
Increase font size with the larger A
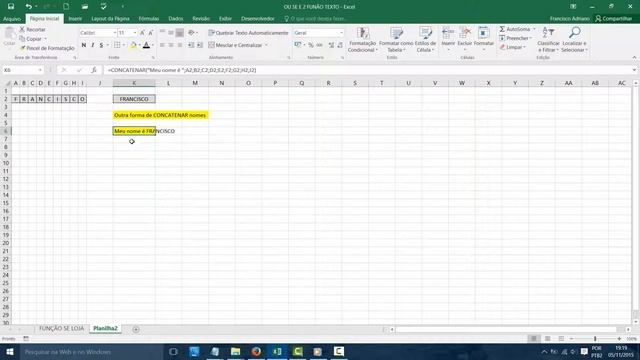click(x=142, y=33)
